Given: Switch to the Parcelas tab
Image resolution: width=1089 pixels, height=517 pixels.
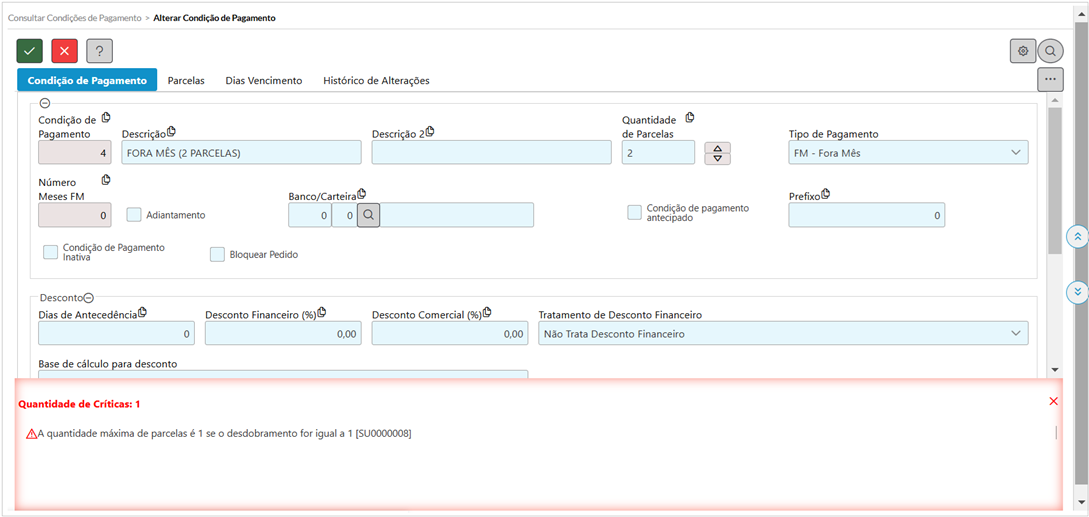Looking at the screenshot, I should [186, 80].
